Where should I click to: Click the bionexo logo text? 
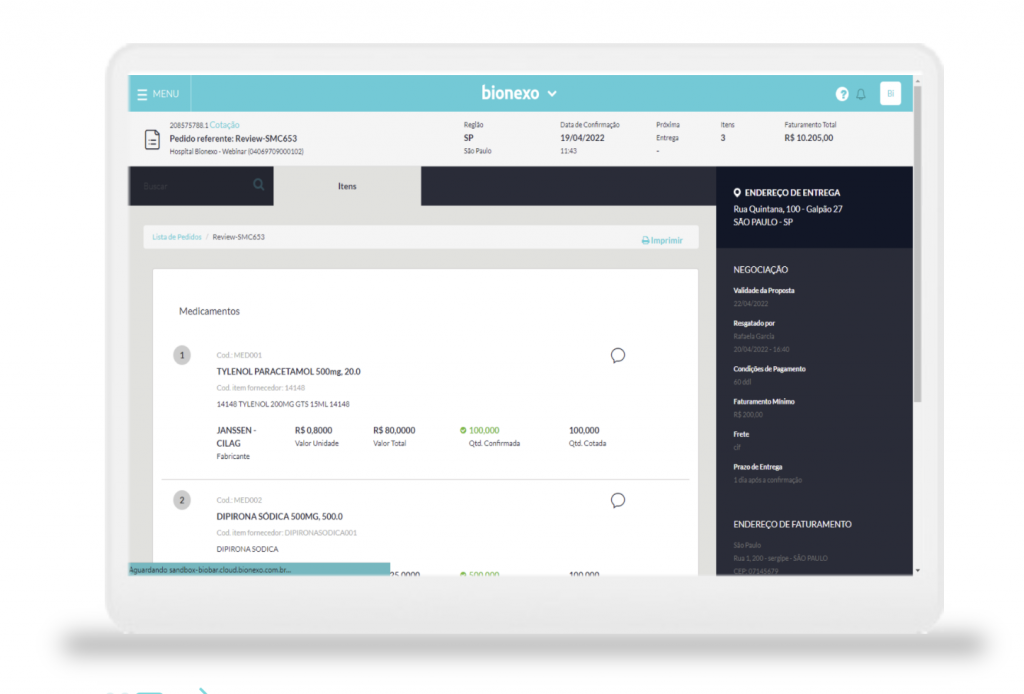(x=510, y=93)
